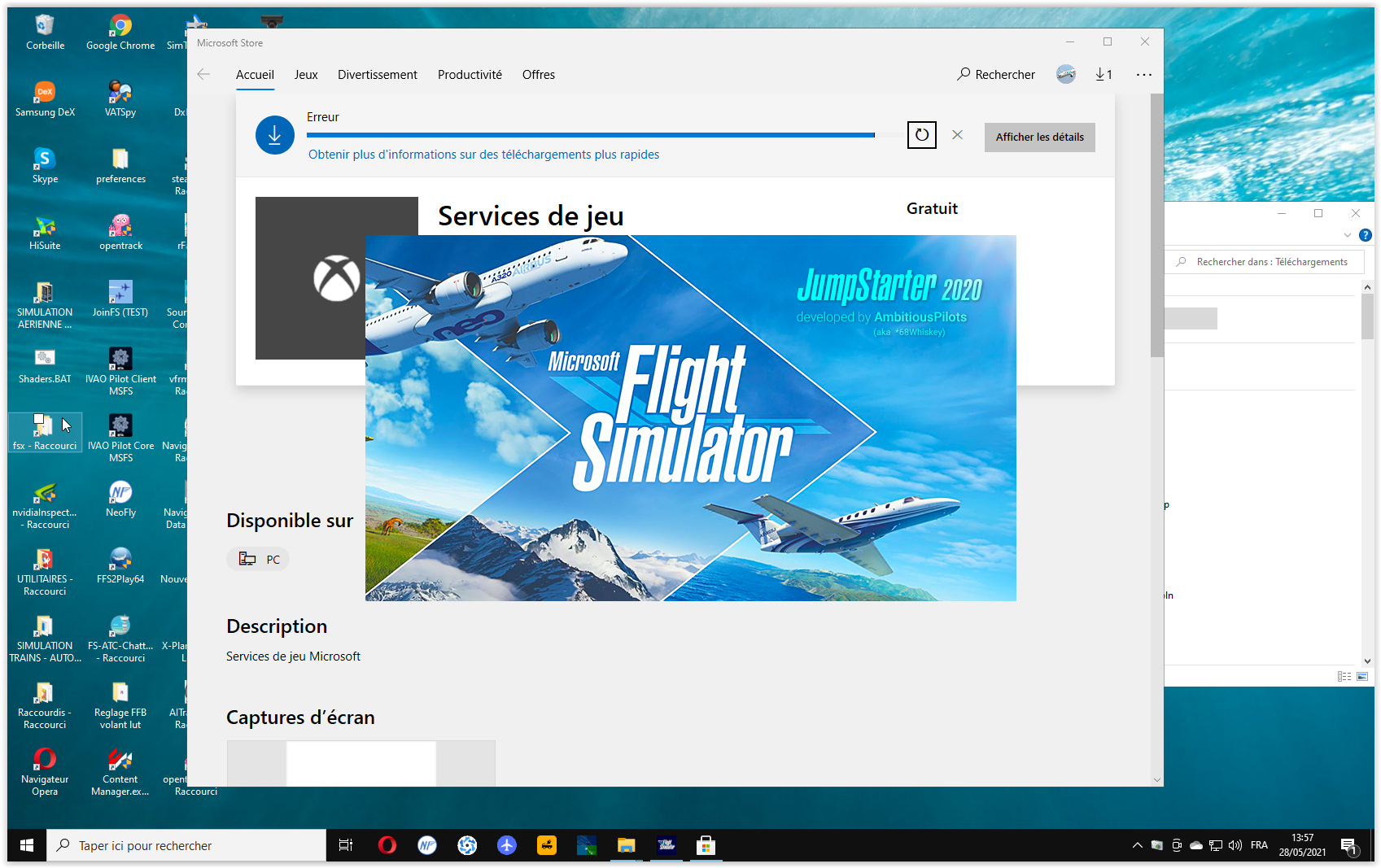Image resolution: width=1381 pixels, height=868 pixels.
Task: Click the Store scrollbar down arrow
Action: 1157,780
